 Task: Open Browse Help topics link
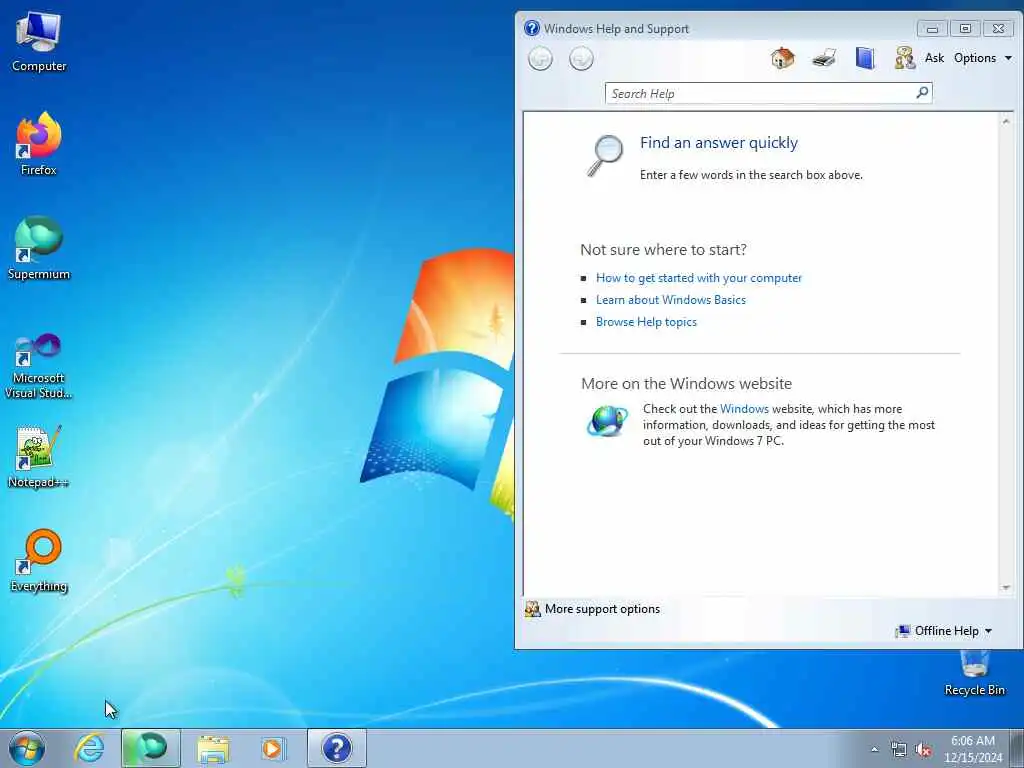pos(646,322)
